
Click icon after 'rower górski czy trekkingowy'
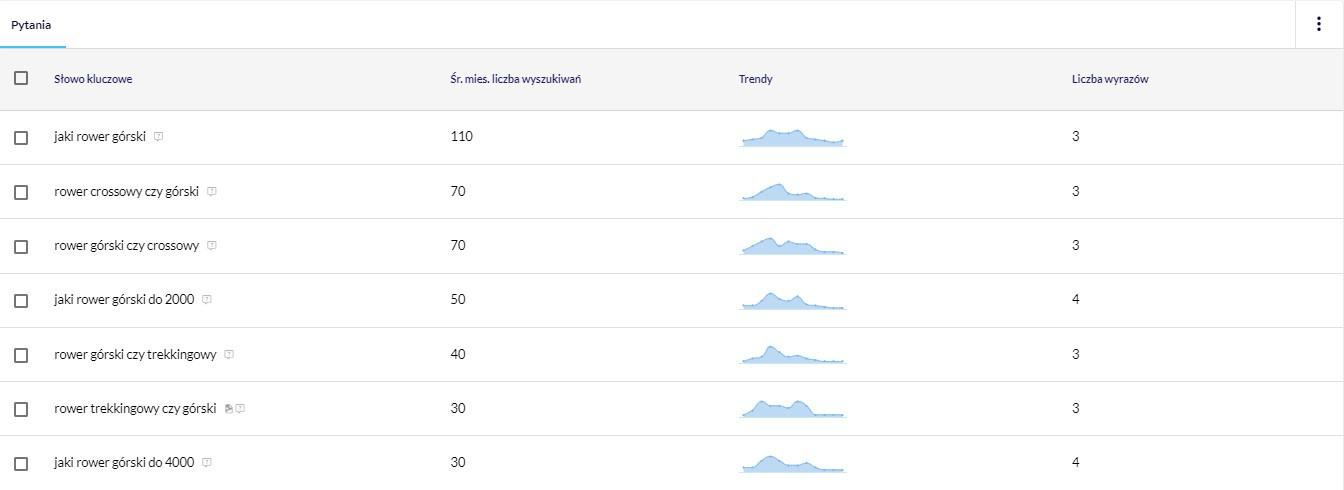[x=228, y=354]
